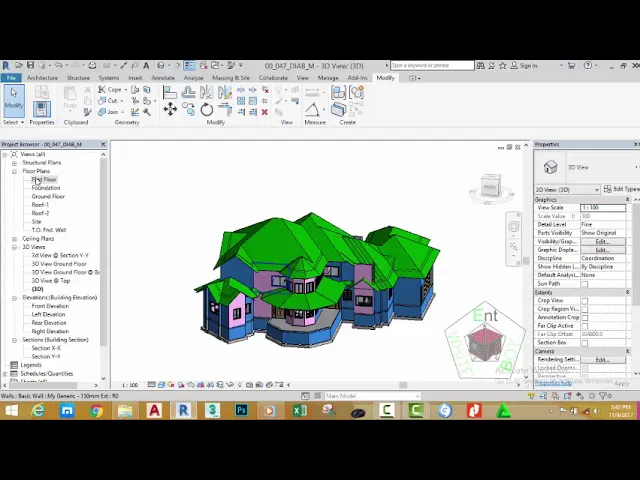The height and width of the screenshot is (480, 640).
Task: Click the favorites star icon in title bar
Action: click(503, 65)
